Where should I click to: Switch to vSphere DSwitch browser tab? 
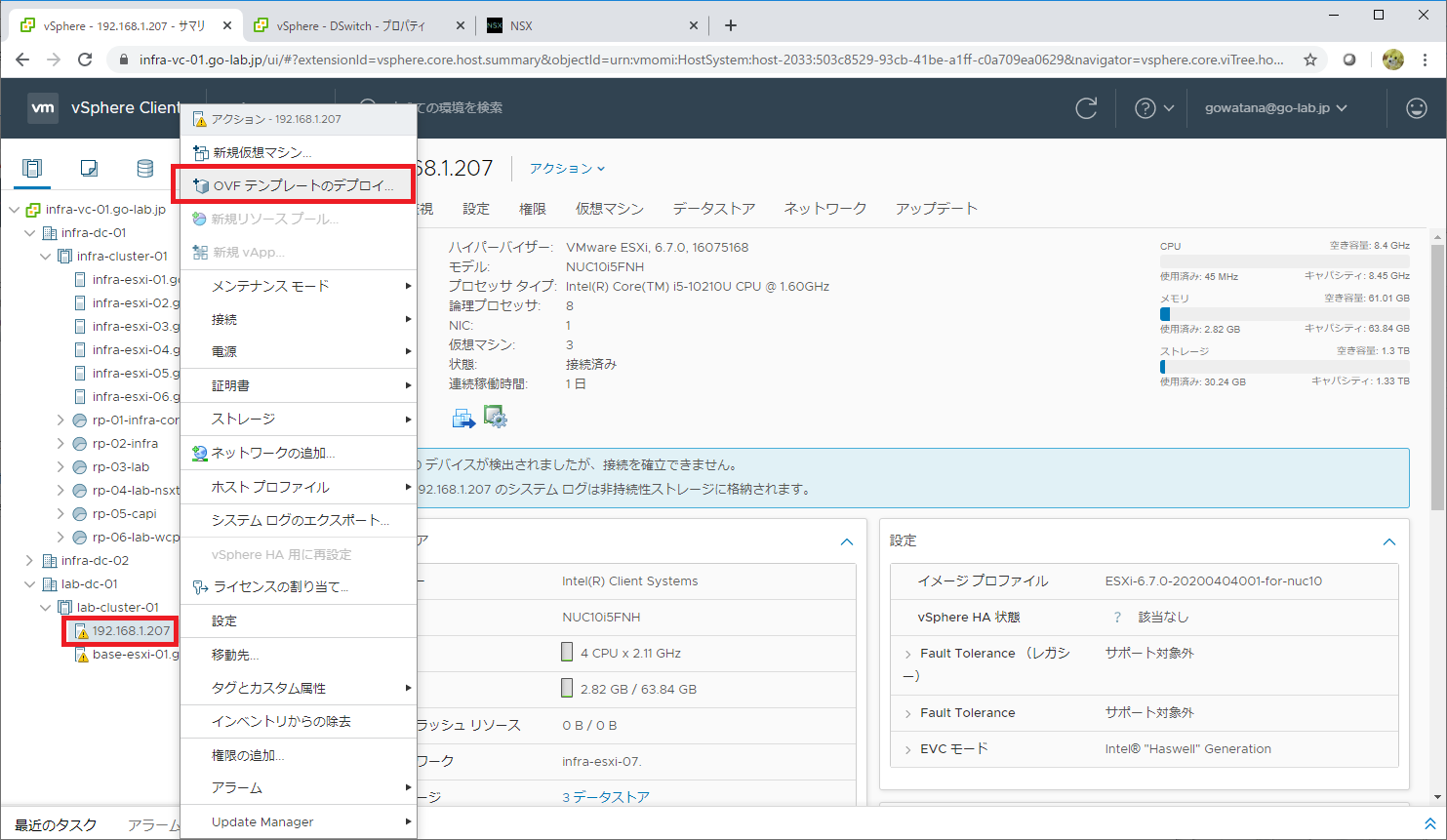pyautogui.click(x=358, y=25)
